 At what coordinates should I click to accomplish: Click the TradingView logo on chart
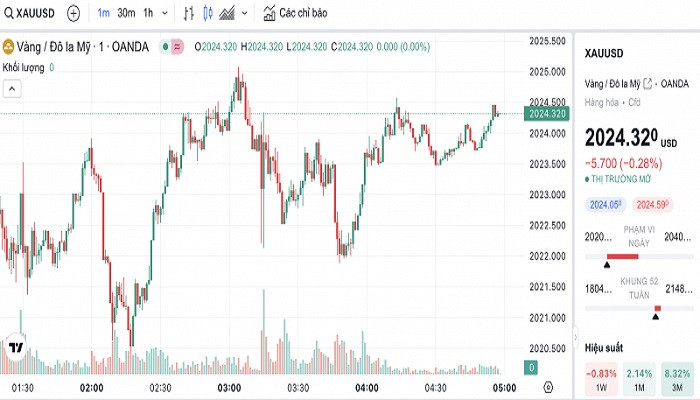[16, 348]
